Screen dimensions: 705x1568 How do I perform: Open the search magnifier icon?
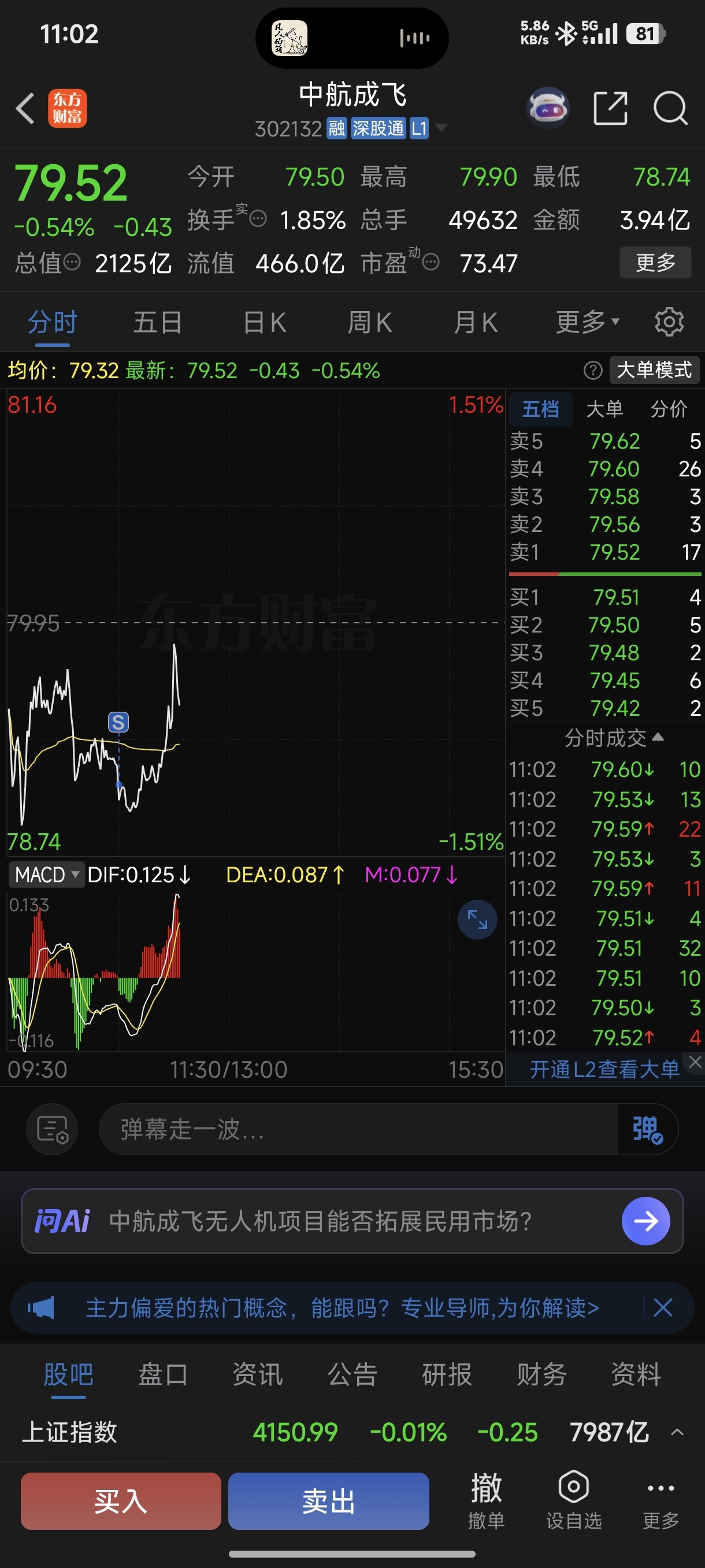pyautogui.click(x=670, y=108)
